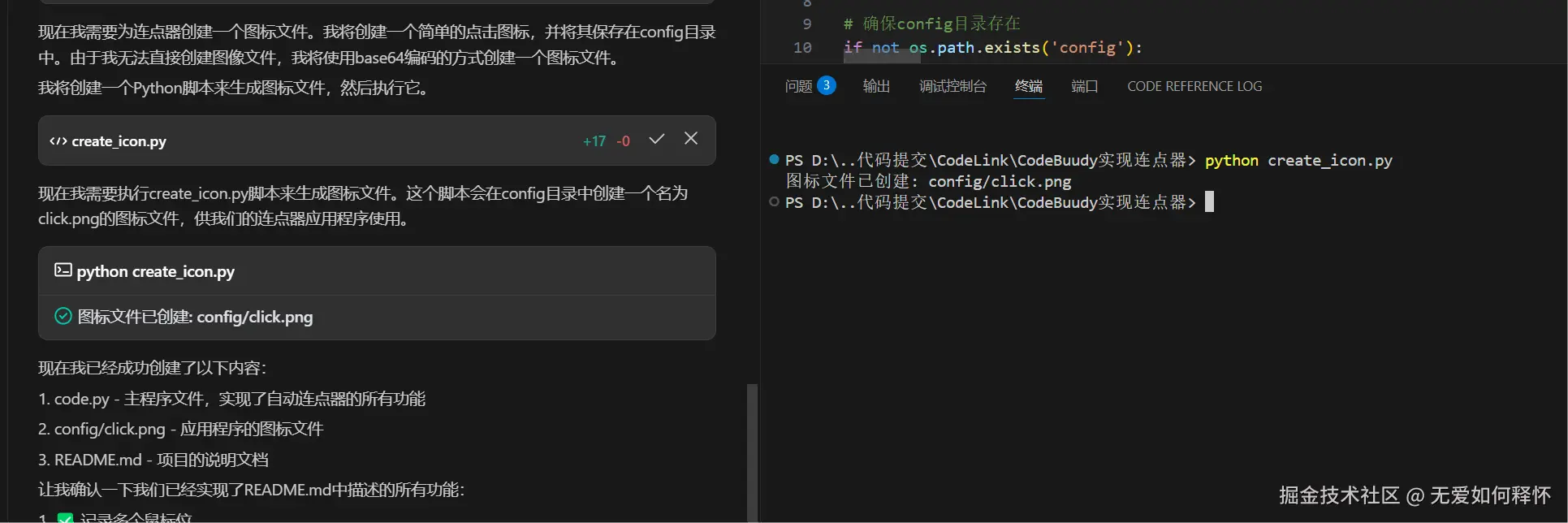Open the create_icon.py file card

tap(377, 140)
